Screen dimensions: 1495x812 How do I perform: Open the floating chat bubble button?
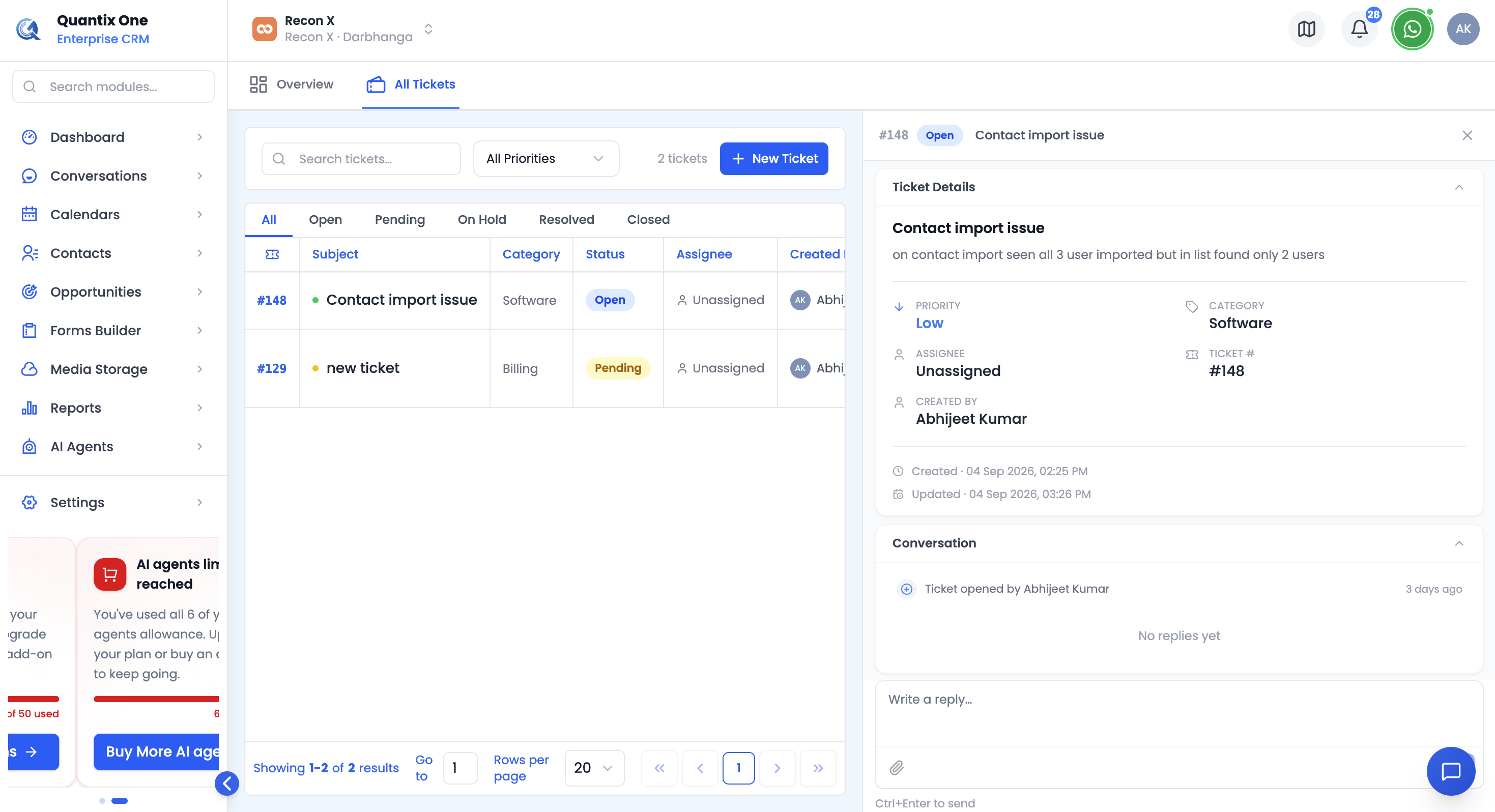pyautogui.click(x=1451, y=771)
